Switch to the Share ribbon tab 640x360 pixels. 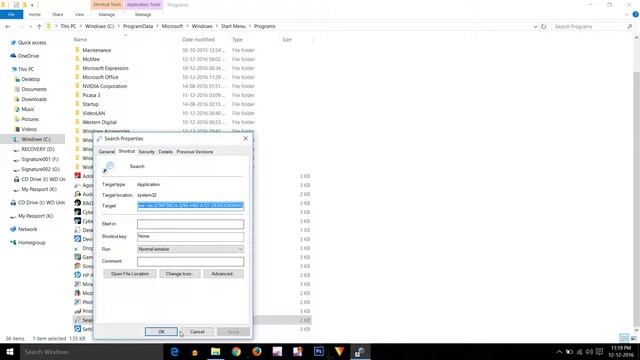tap(58, 14)
